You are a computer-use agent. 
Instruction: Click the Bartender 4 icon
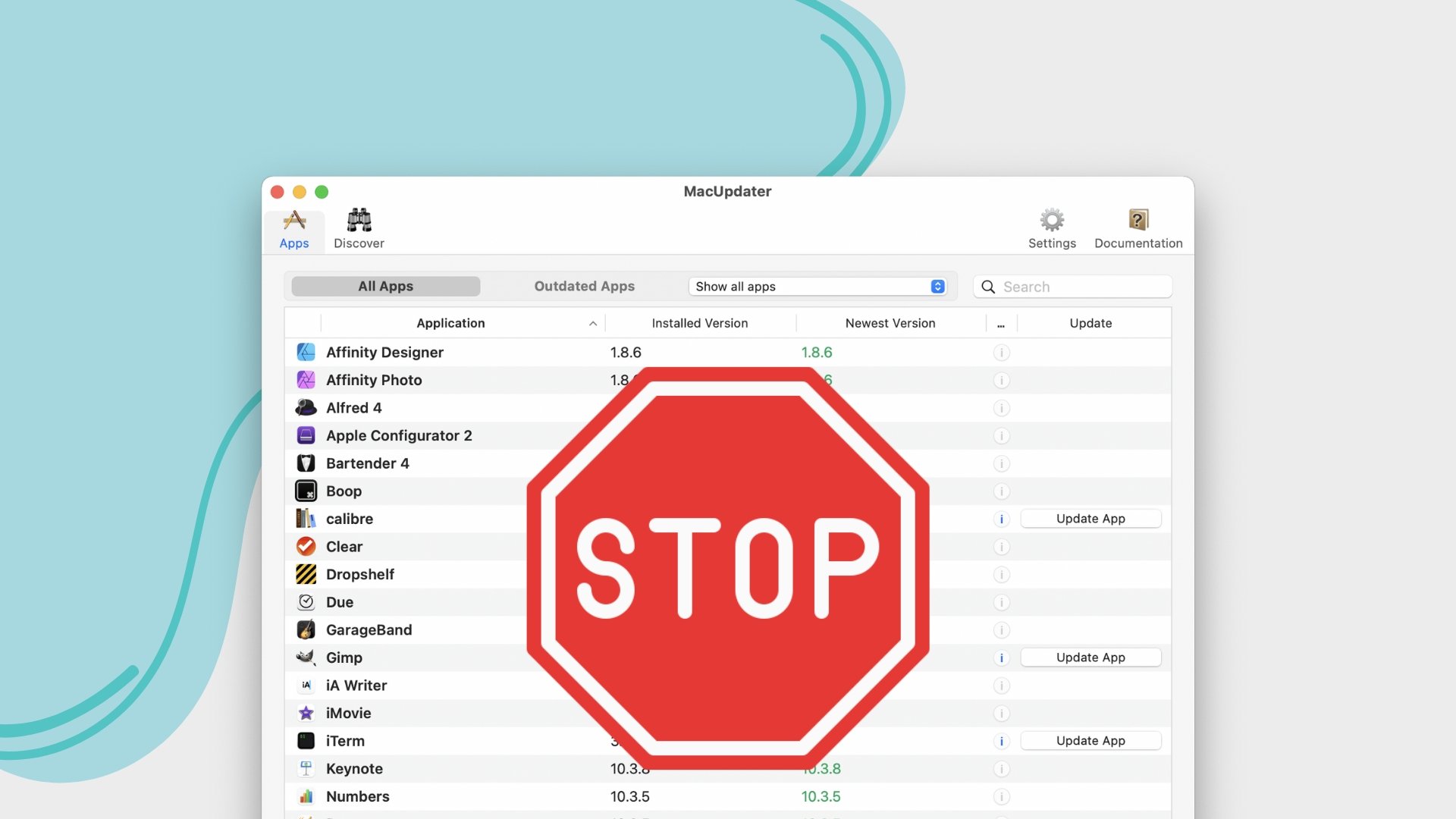306,463
